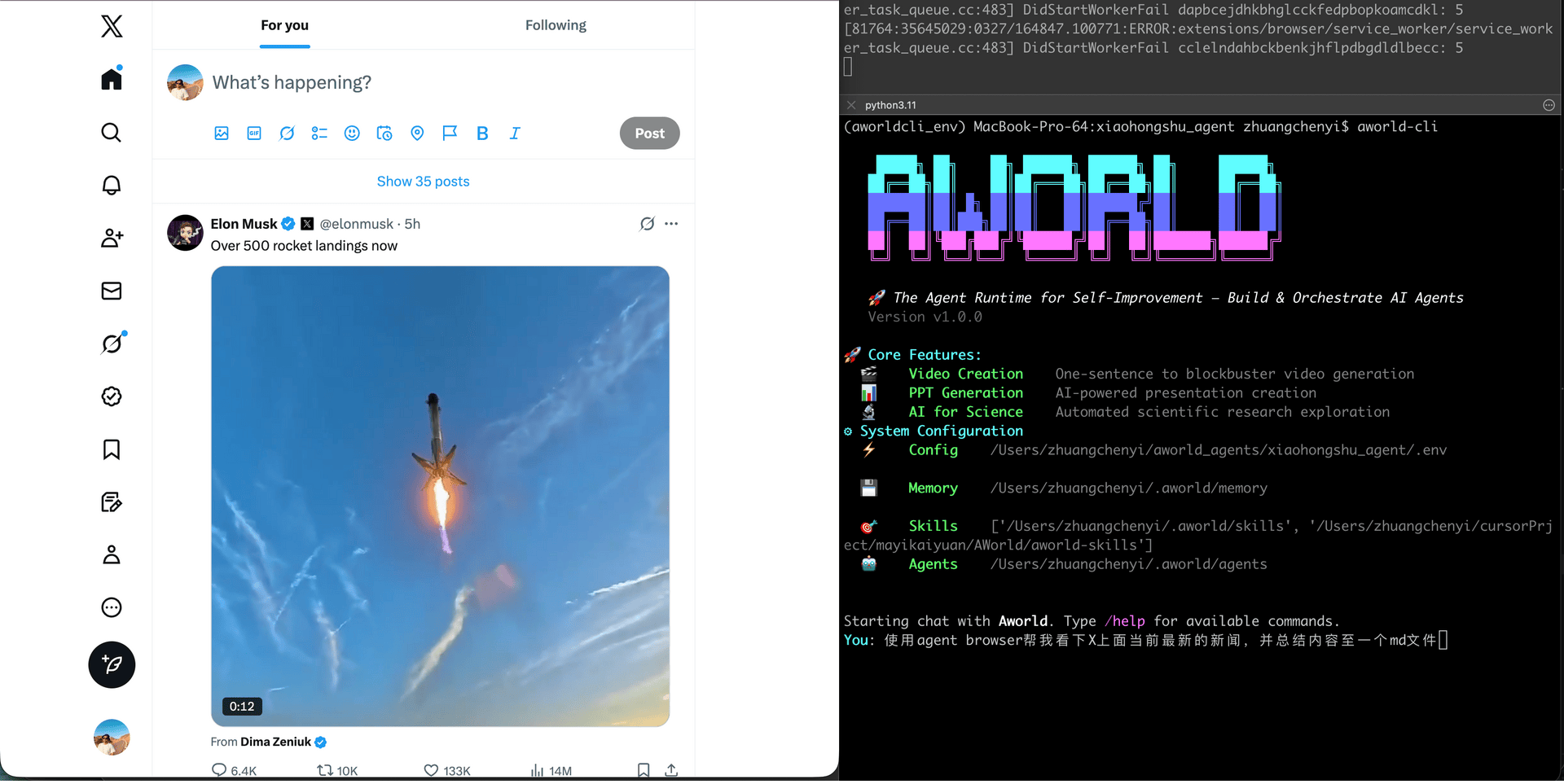The width and height of the screenshot is (1564, 784).
Task: Open more options on Elon Musk's tweet
Action: [x=671, y=223]
